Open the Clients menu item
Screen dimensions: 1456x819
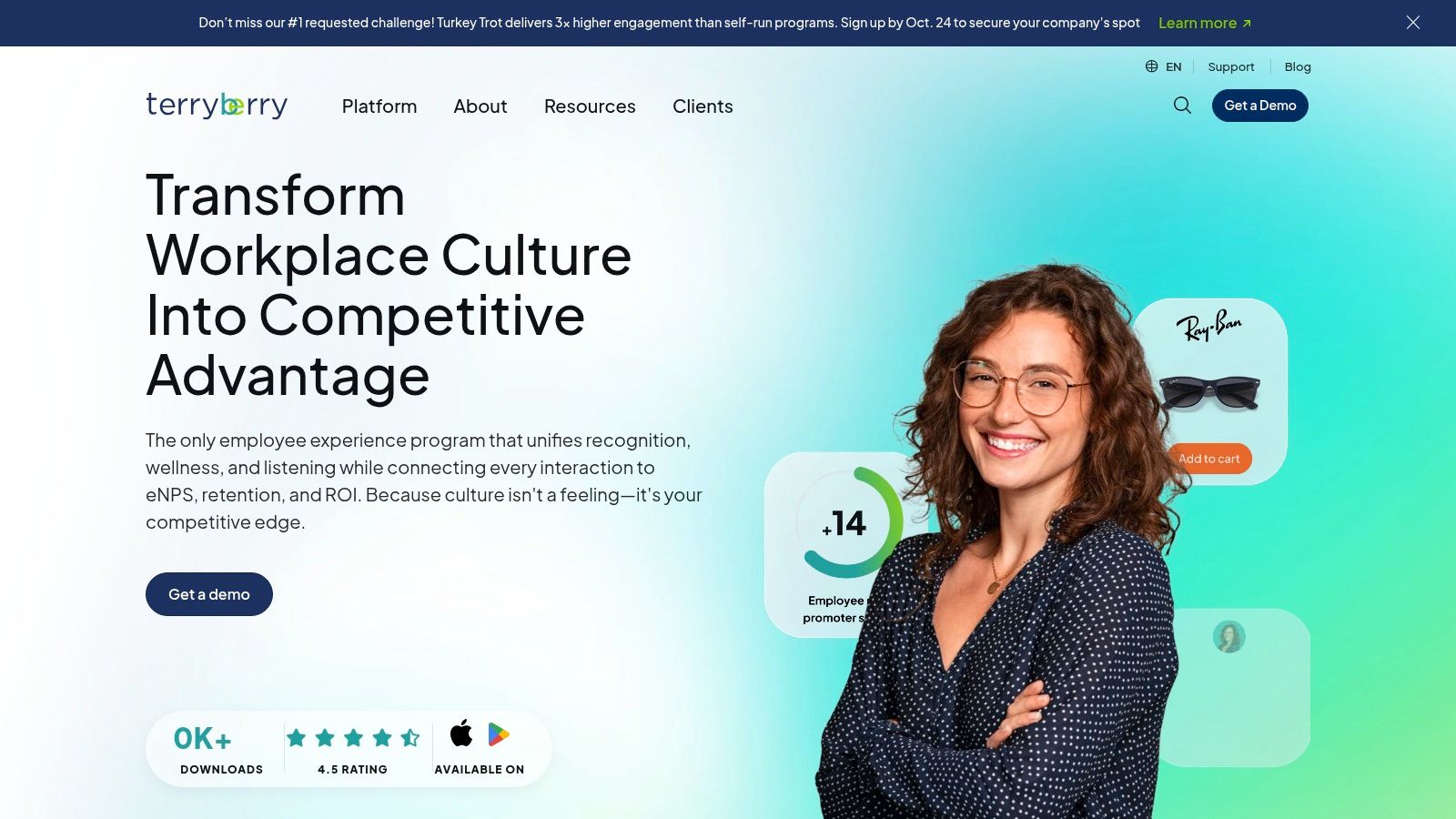pyautogui.click(x=703, y=106)
